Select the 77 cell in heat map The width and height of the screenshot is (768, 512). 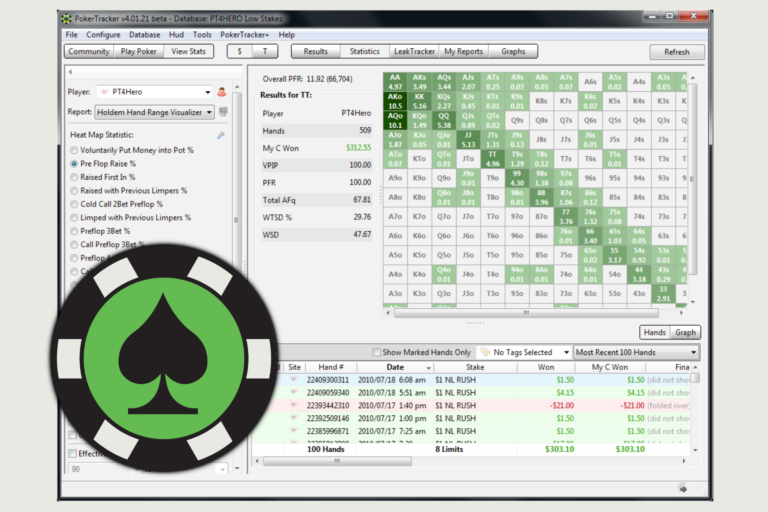[x=565, y=217]
